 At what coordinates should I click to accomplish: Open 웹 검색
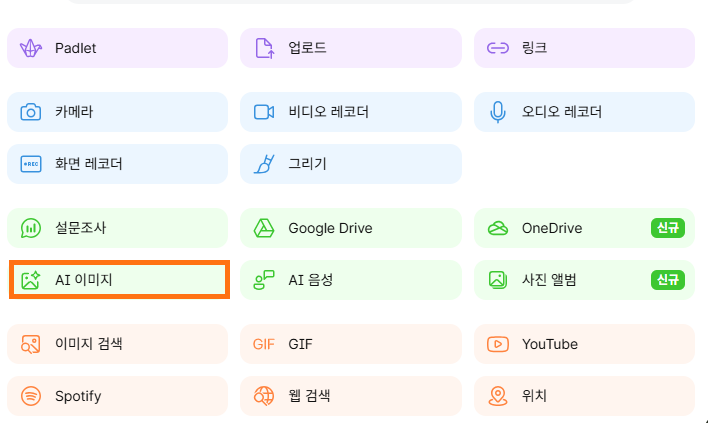coord(351,396)
